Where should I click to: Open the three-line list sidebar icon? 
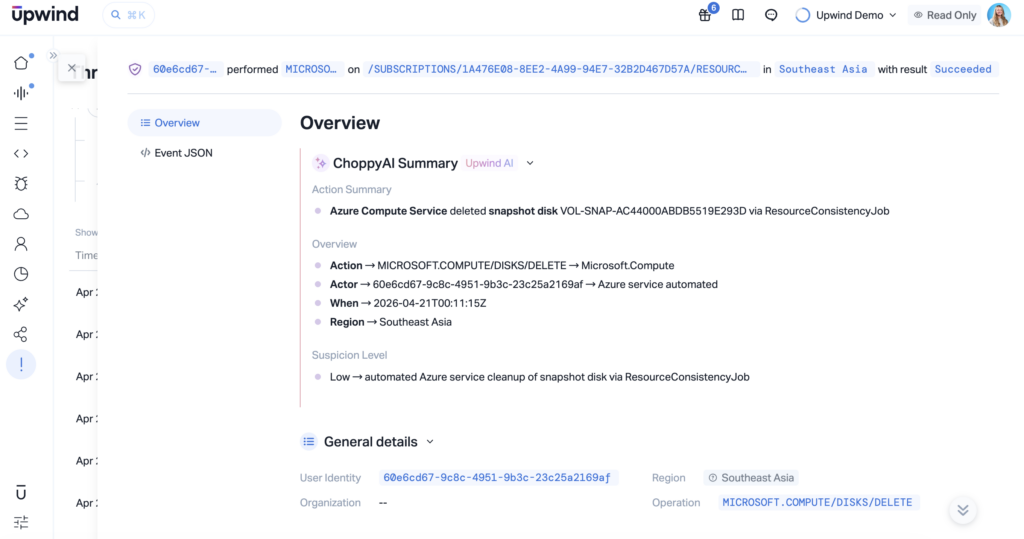click(21, 123)
